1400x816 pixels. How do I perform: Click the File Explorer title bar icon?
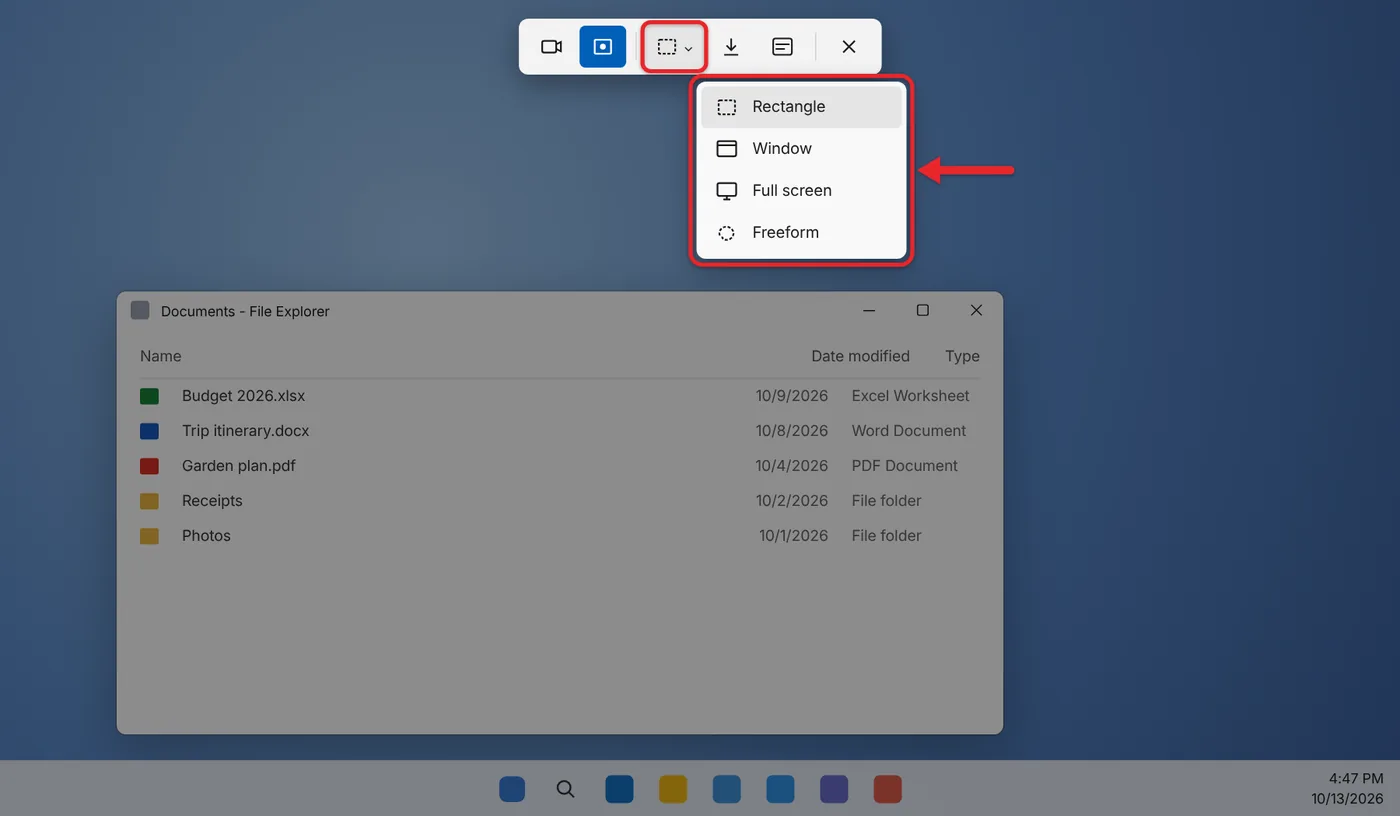click(x=140, y=311)
